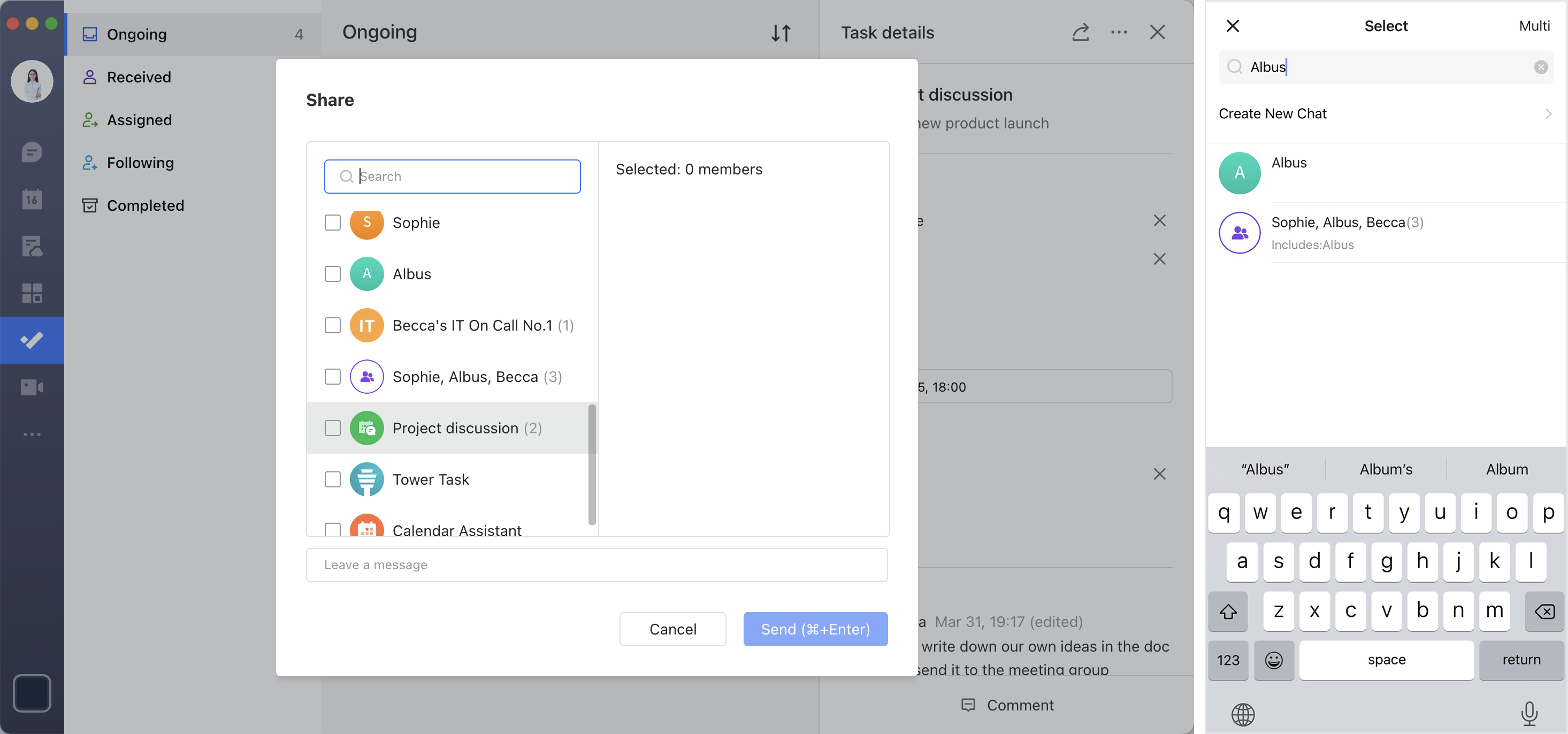
Task: Click the macOS green maximize window button
Action: click(x=52, y=24)
